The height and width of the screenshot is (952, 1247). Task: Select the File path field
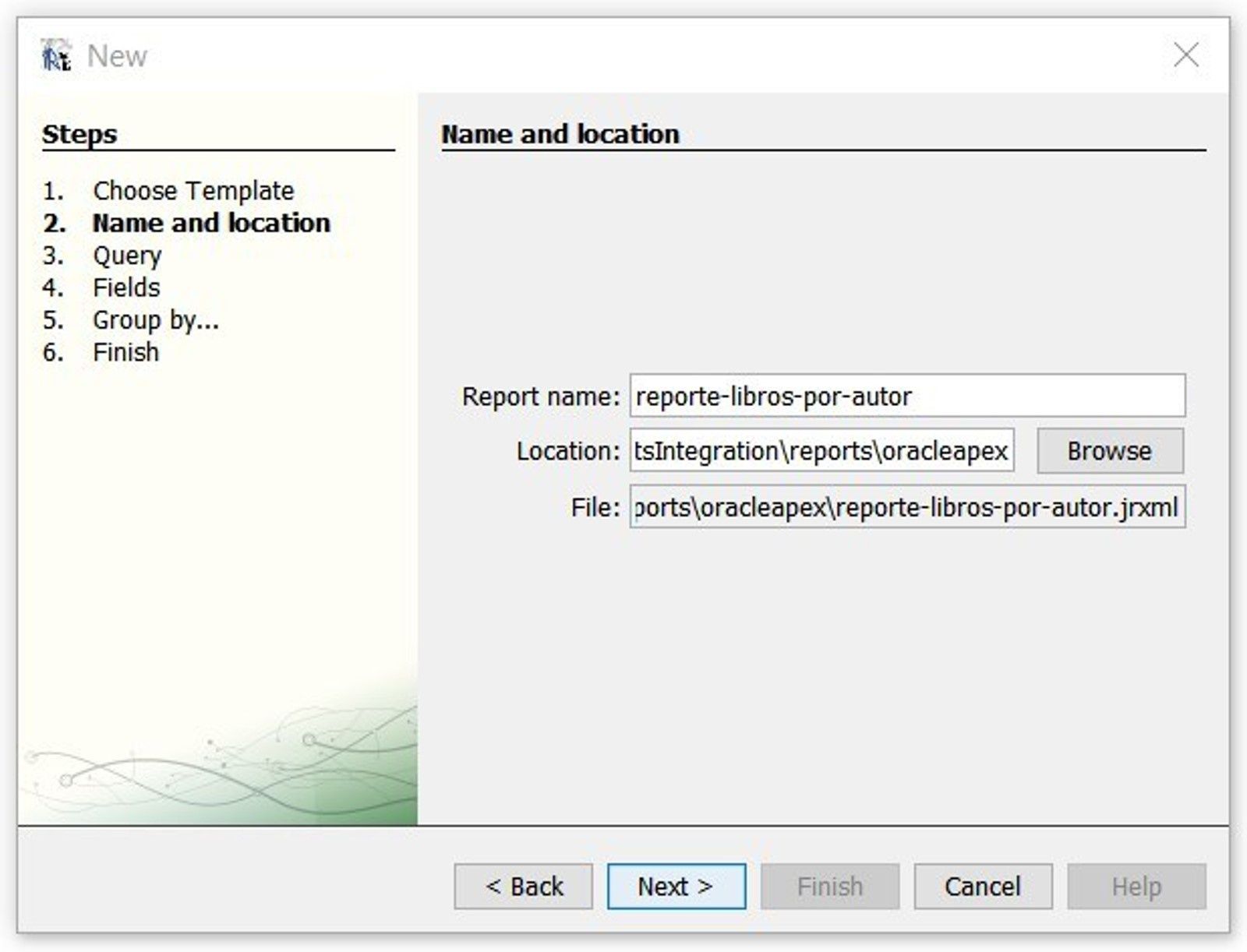click(907, 507)
